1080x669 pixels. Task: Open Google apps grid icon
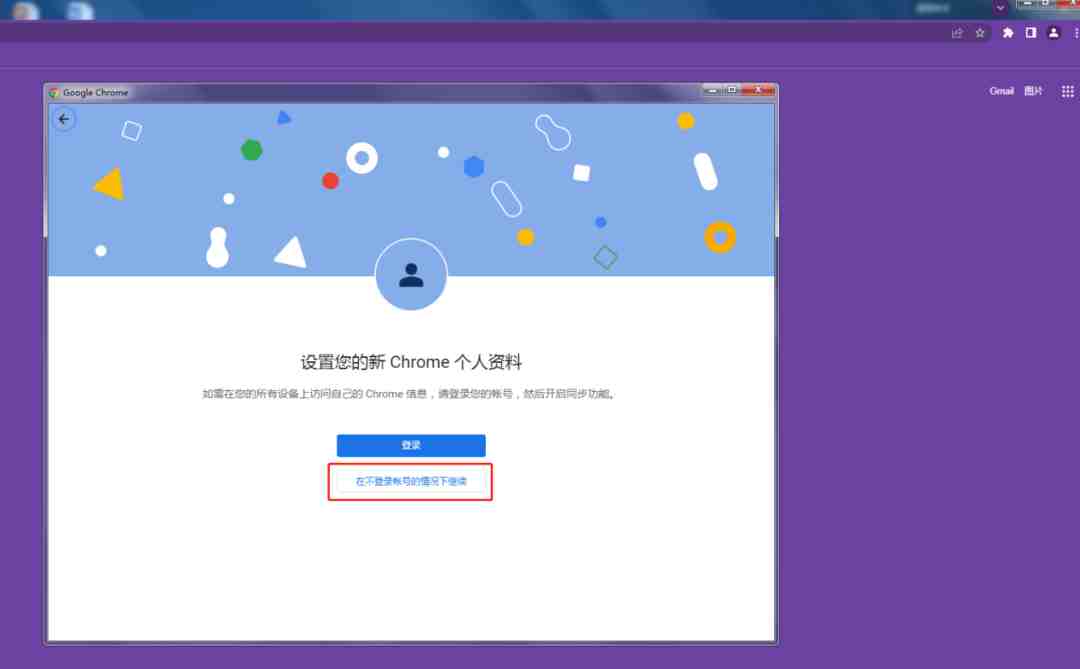[x=1067, y=91]
